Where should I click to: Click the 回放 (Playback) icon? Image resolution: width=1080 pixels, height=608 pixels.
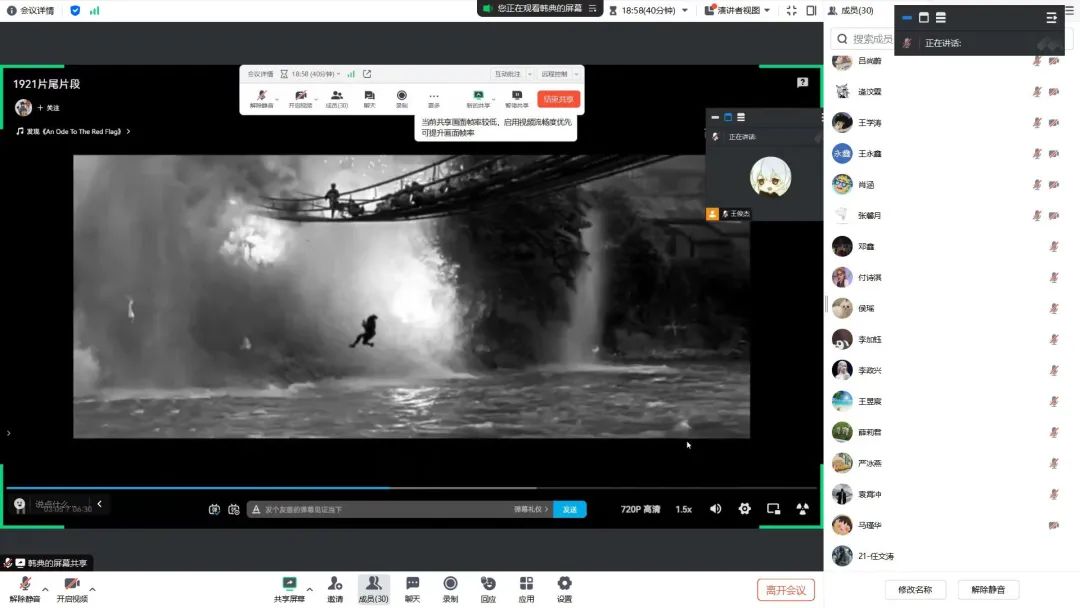click(488, 584)
